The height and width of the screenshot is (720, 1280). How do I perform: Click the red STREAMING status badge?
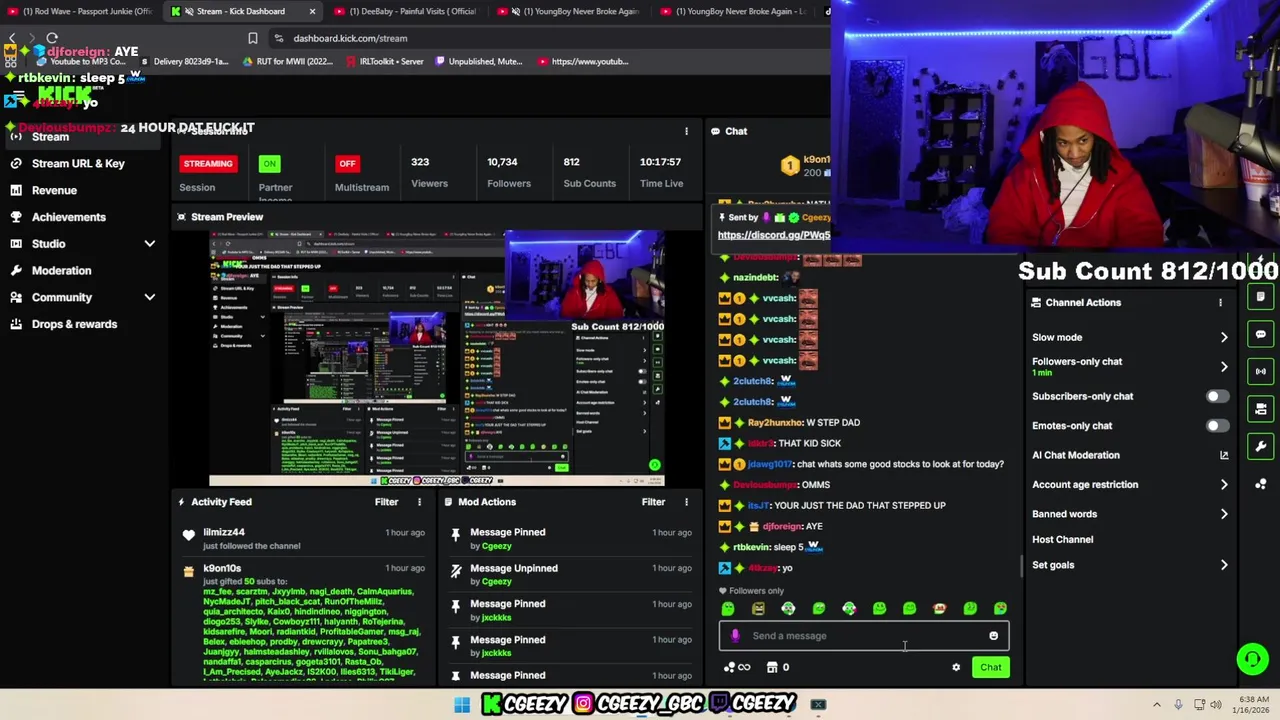pos(208,164)
